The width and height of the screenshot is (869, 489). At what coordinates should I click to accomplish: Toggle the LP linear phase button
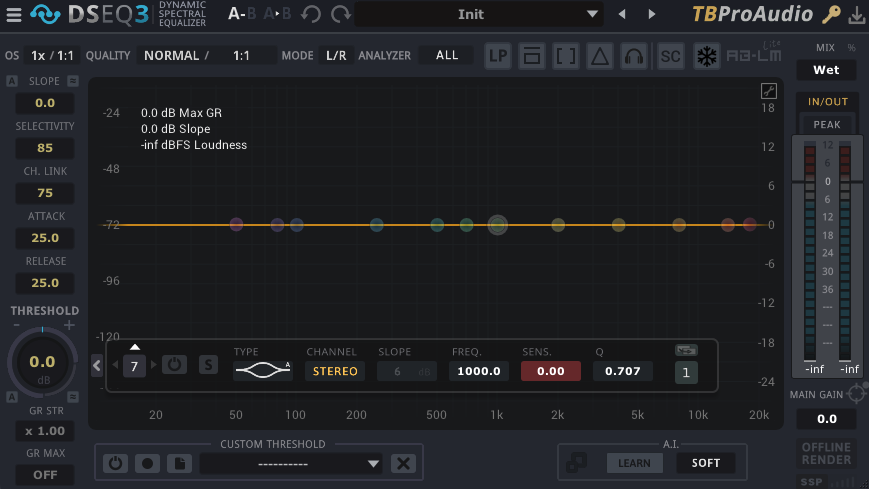(498, 56)
